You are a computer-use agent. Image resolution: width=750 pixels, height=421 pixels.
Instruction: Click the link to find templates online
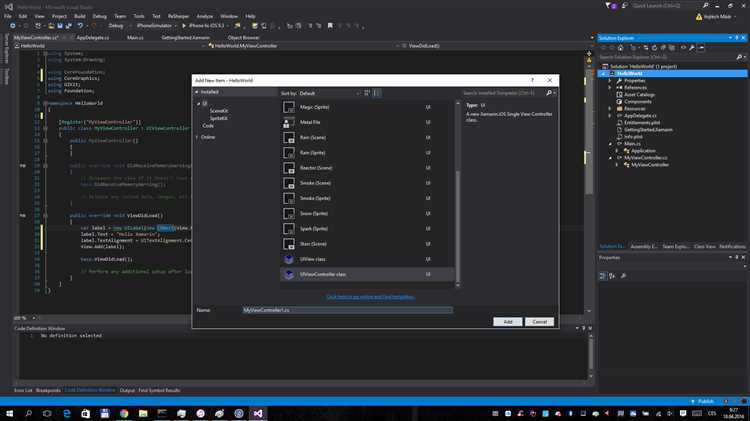tap(369, 297)
